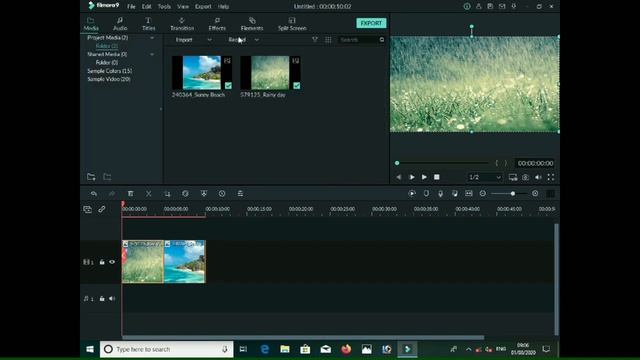Open the Edit menu
Viewport: 640px width, 360px height.
[x=147, y=7]
